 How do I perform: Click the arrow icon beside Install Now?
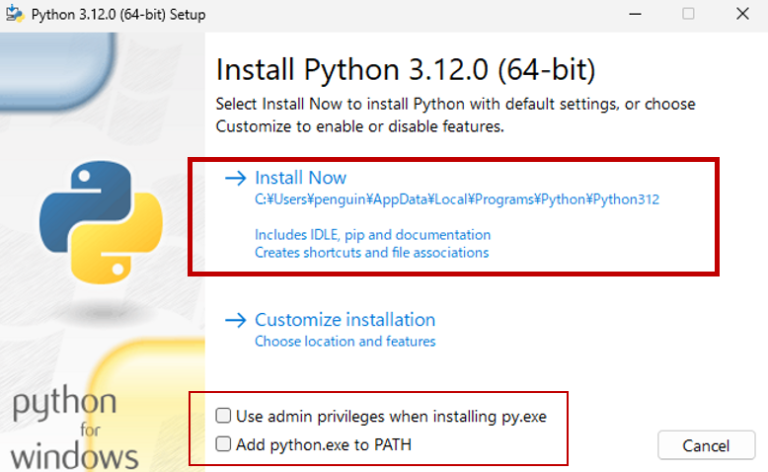click(235, 178)
